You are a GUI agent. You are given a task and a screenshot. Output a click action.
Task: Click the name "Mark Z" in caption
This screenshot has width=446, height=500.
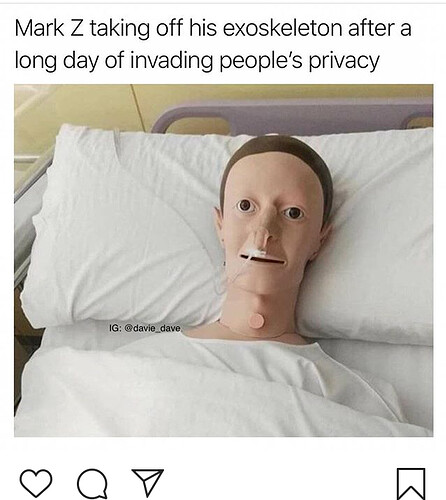[49, 28]
